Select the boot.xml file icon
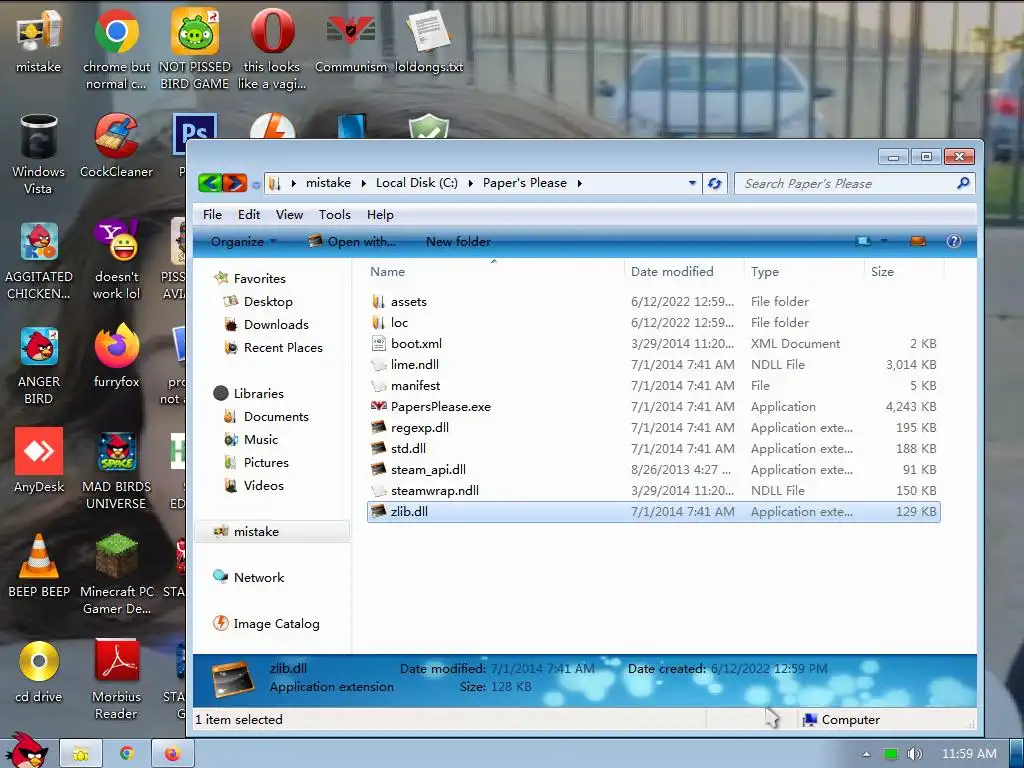This screenshot has height=768, width=1024. click(x=379, y=344)
